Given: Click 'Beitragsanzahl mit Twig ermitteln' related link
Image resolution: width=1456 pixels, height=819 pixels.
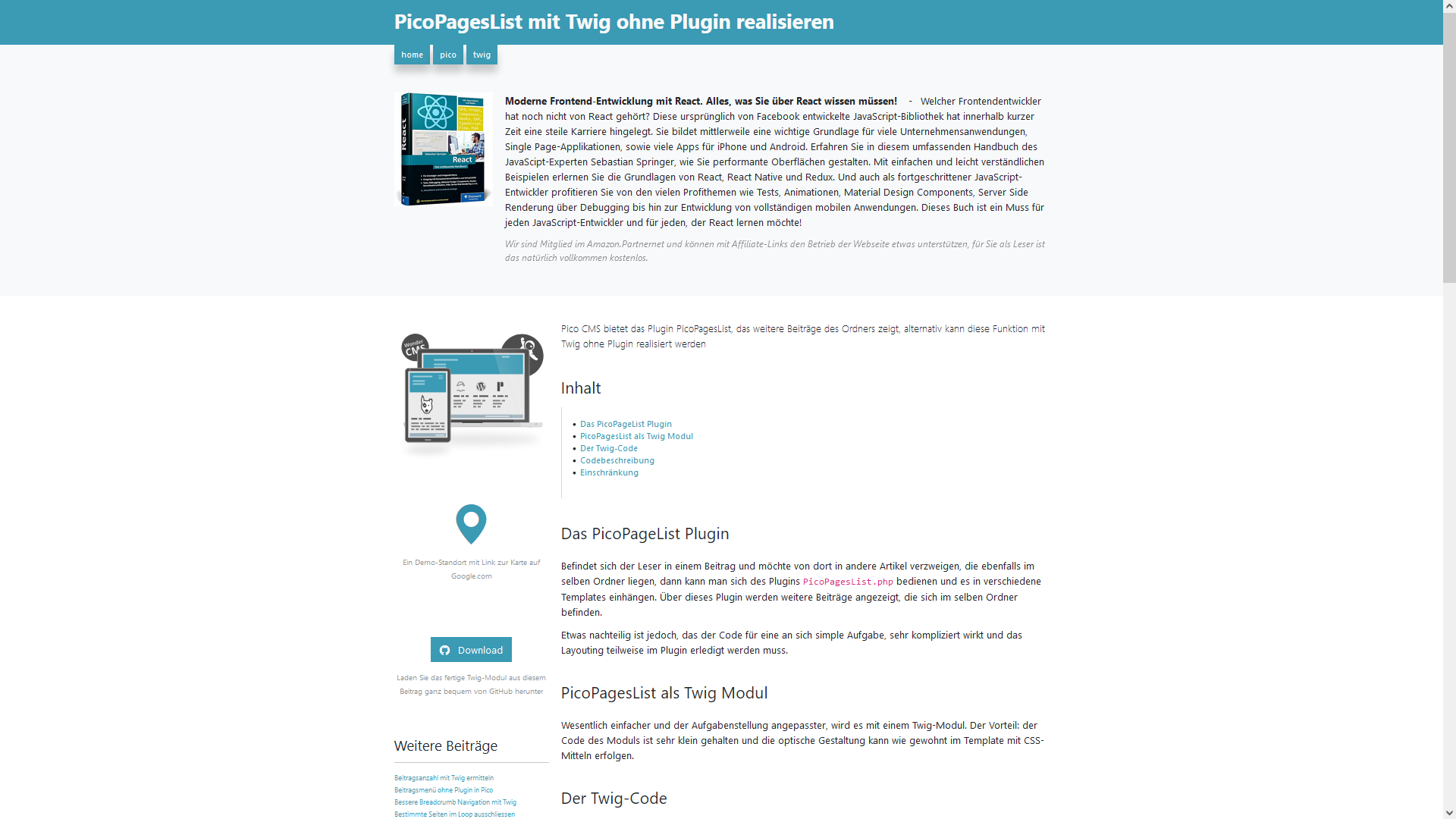Looking at the screenshot, I should [x=444, y=777].
